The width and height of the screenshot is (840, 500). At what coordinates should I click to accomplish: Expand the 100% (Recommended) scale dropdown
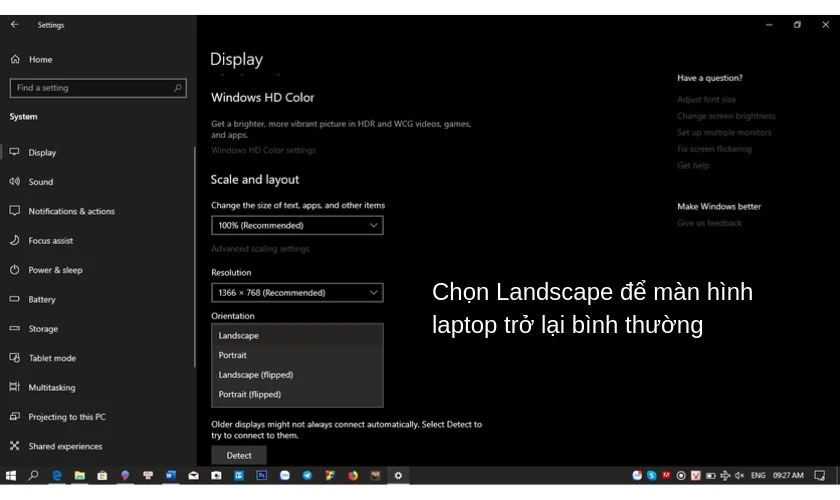coord(297,225)
